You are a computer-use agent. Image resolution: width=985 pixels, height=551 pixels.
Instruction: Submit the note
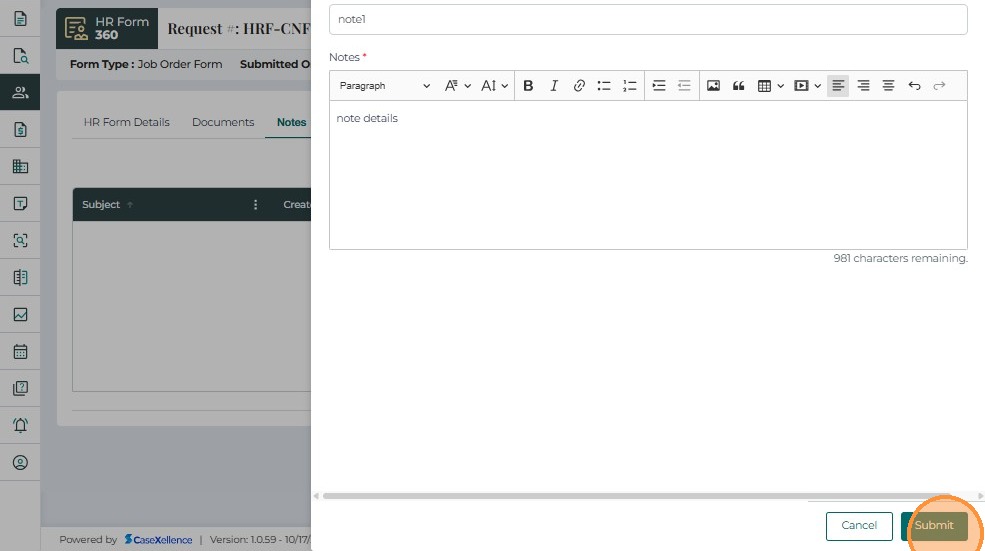click(x=934, y=526)
